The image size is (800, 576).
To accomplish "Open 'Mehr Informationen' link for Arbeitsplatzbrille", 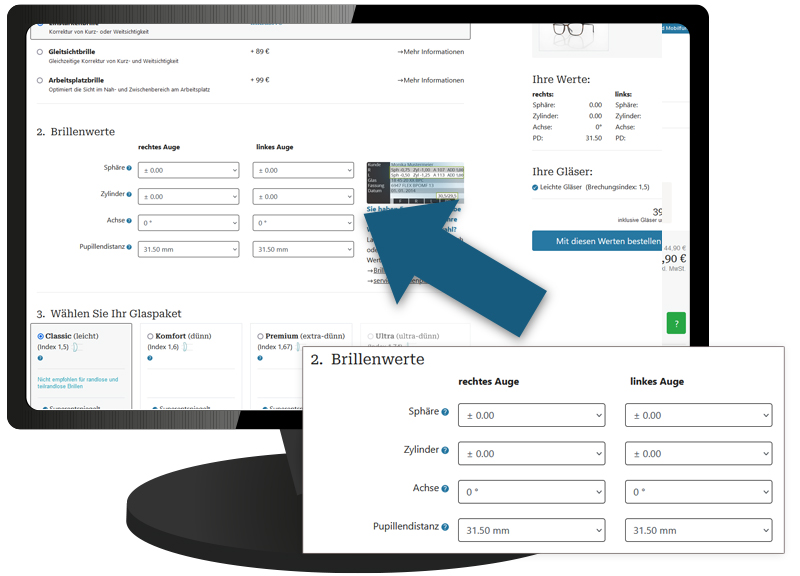I will pyautogui.click(x=430, y=80).
